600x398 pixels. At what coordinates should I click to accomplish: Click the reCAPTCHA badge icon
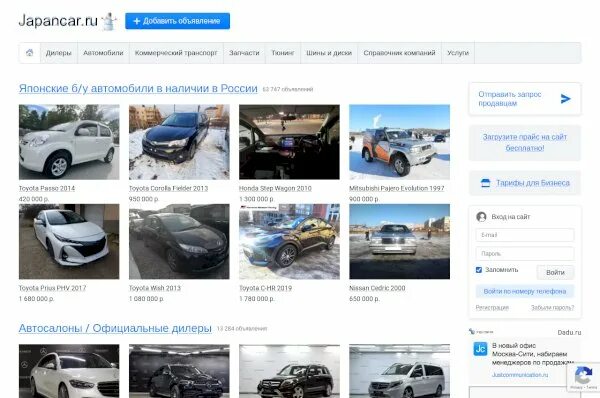(583, 376)
